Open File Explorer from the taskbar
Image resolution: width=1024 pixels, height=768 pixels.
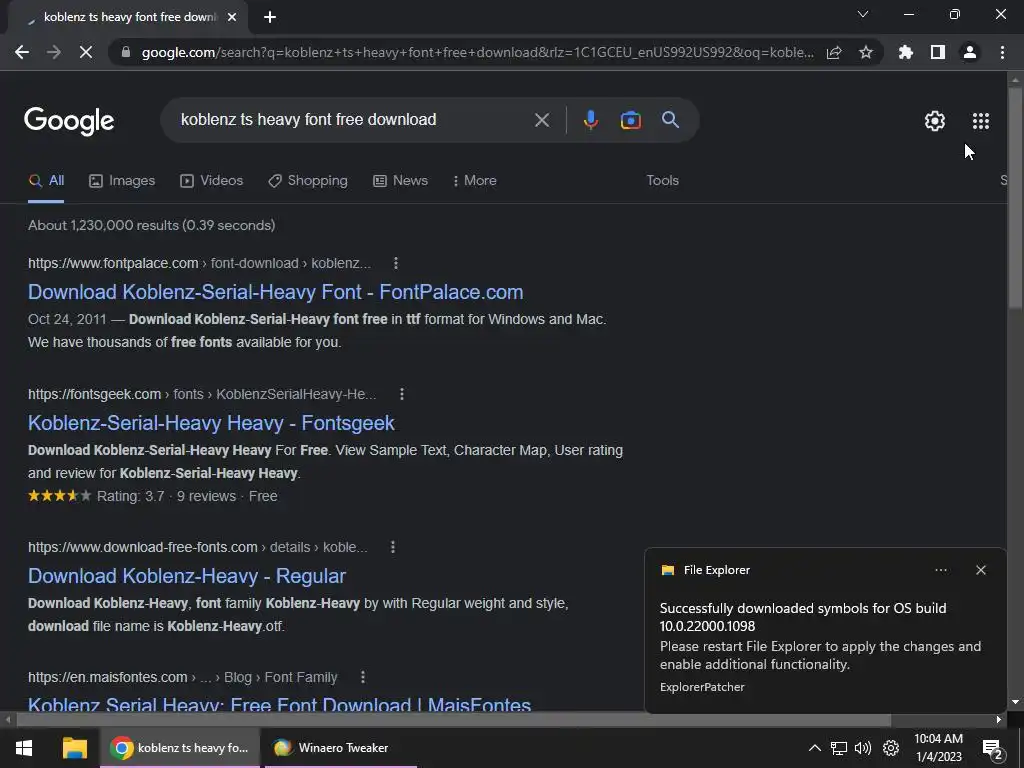[x=74, y=748]
